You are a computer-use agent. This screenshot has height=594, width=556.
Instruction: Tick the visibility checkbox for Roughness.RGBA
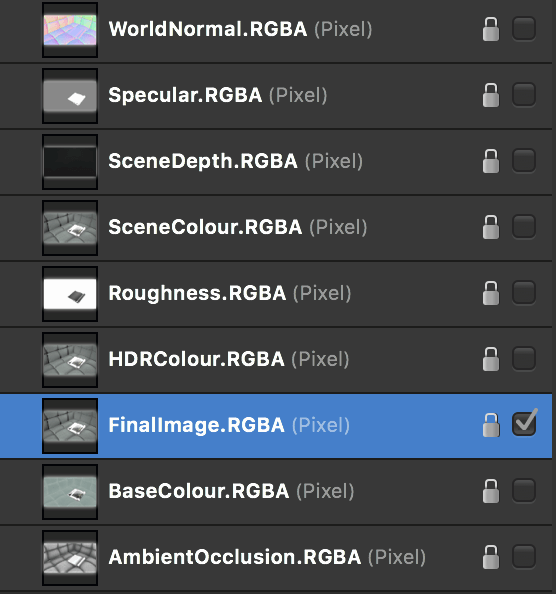pos(524,292)
